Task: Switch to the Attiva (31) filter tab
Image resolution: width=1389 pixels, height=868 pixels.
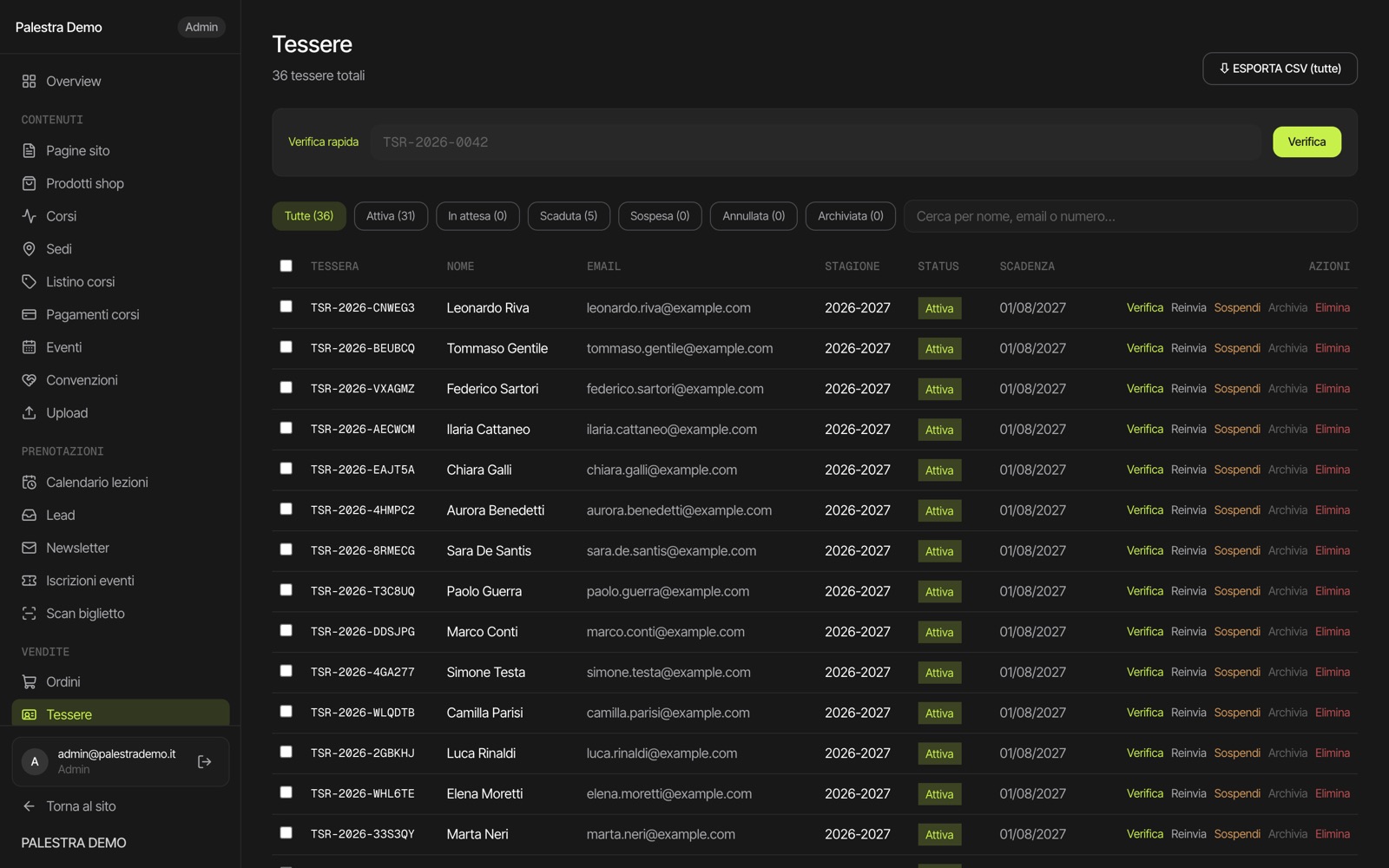Action: tap(391, 216)
